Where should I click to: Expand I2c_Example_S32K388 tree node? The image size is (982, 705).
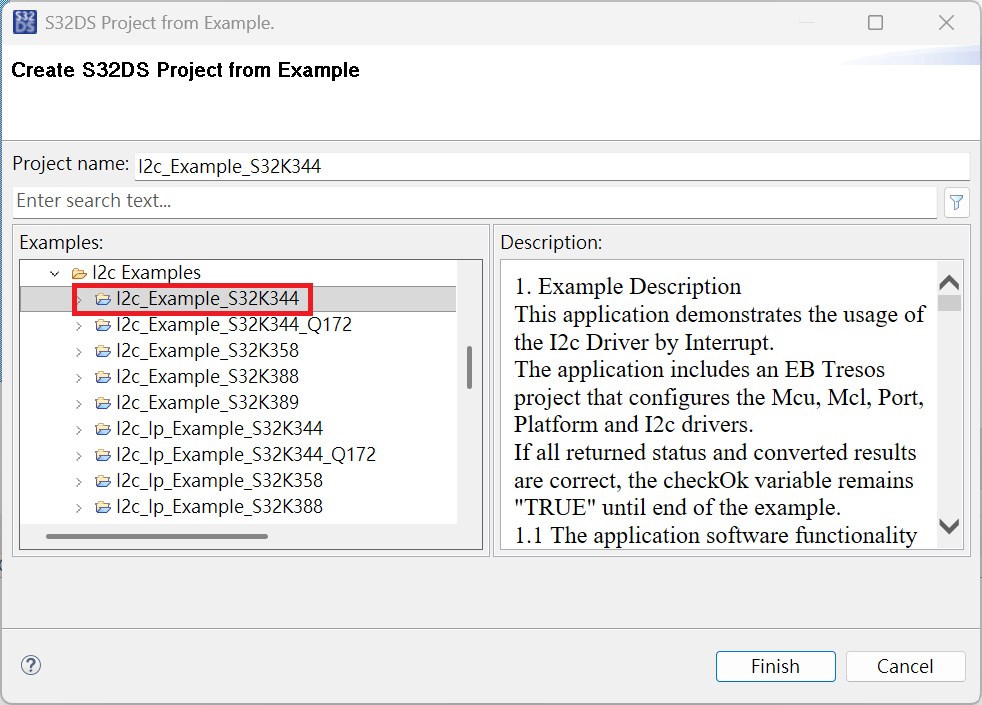click(78, 378)
